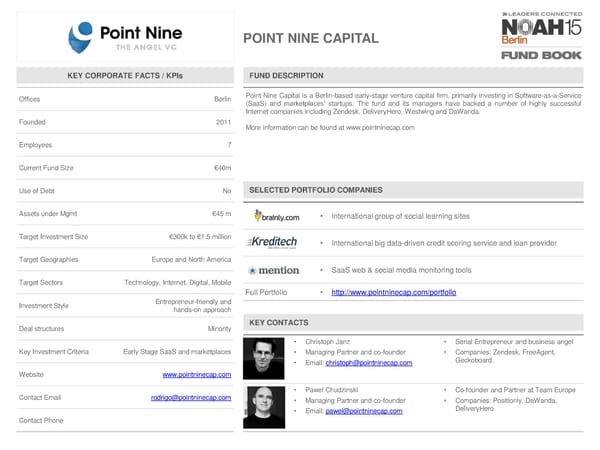Click the Kreditech logo
The width and height of the screenshot is (600, 450).
pyautogui.click(x=275, y=243)
